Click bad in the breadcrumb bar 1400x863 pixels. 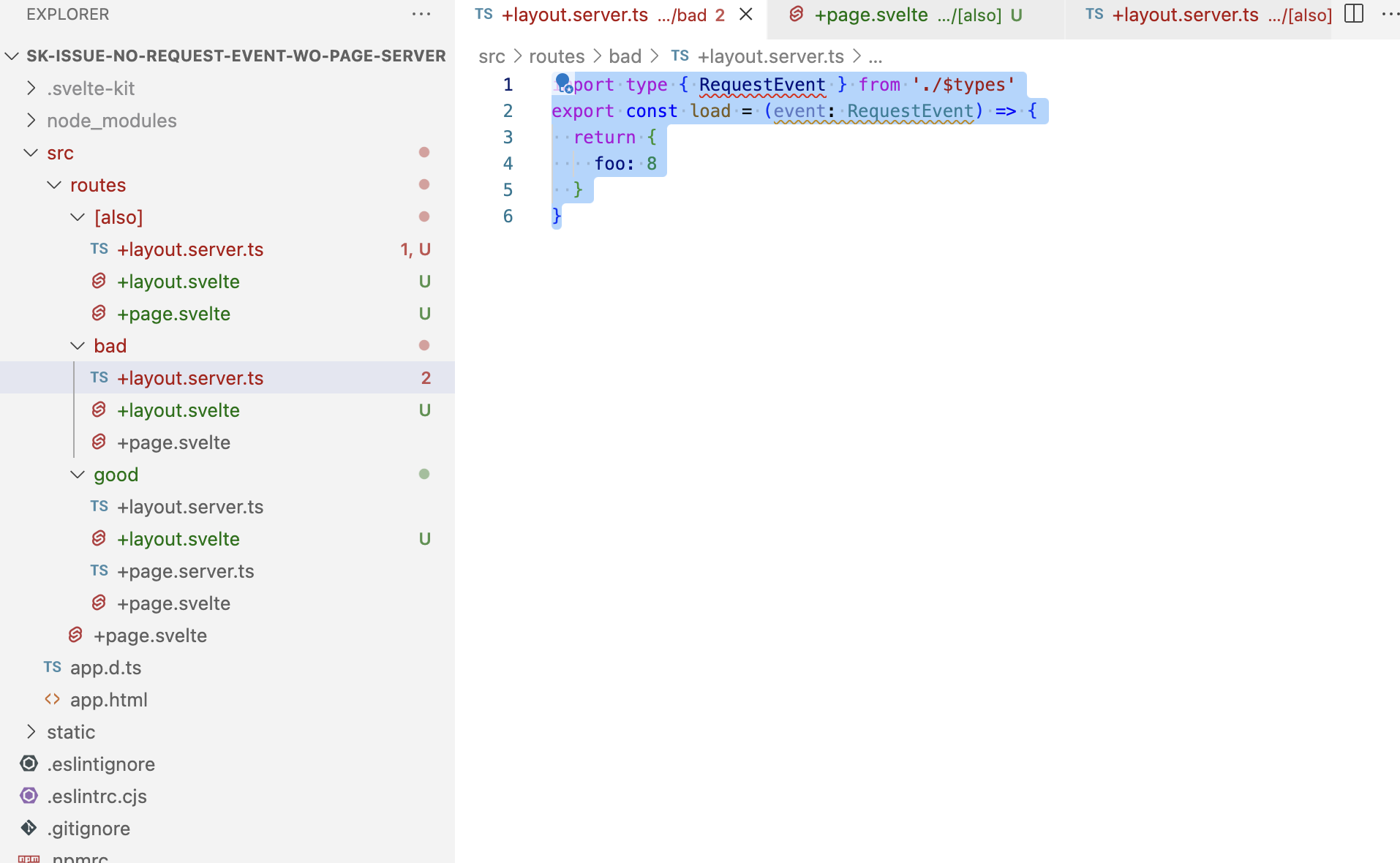pyautogui.click(x=625, y=56)
